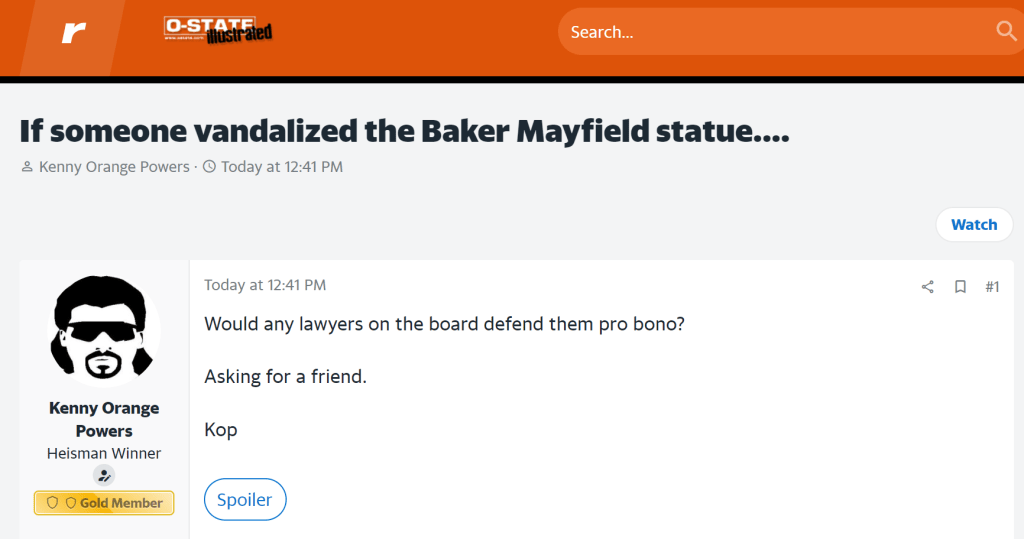Bookmark the post using the bookmark icon
1024x539 pixels.
[960, 287]
